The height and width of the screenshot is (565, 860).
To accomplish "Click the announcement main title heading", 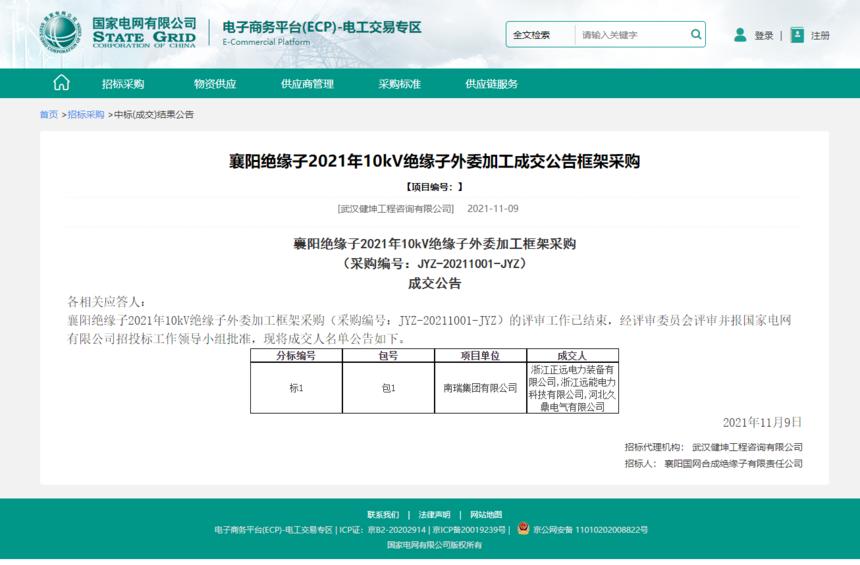I will [434, 161].
